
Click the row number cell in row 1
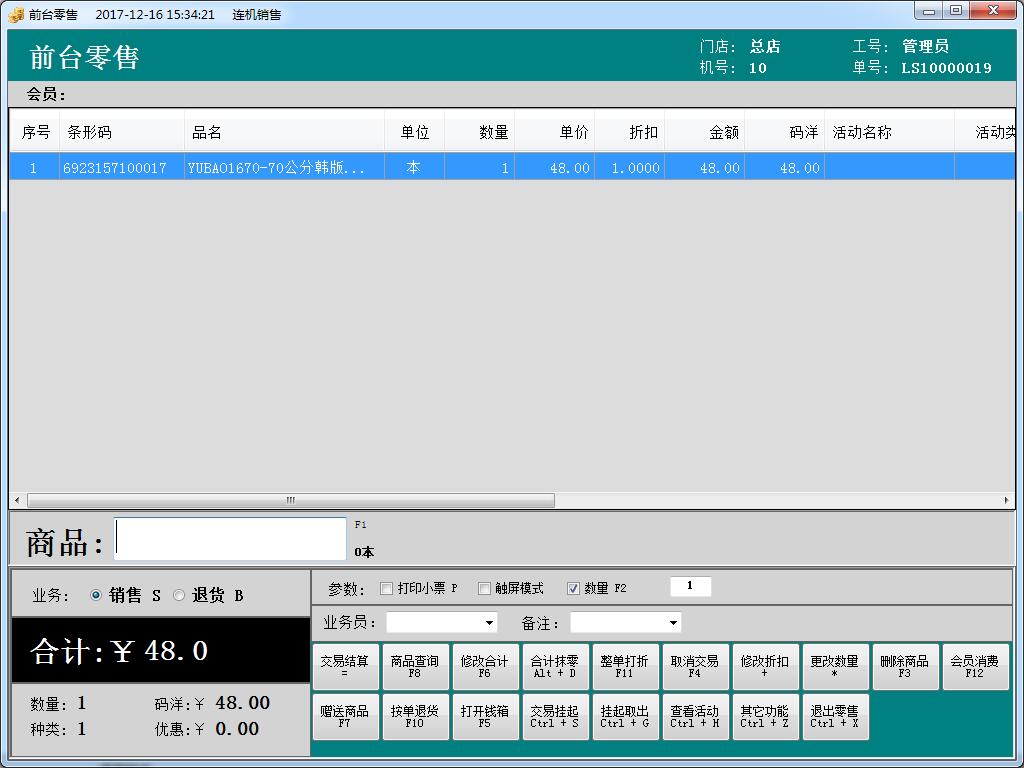point(35,168)
